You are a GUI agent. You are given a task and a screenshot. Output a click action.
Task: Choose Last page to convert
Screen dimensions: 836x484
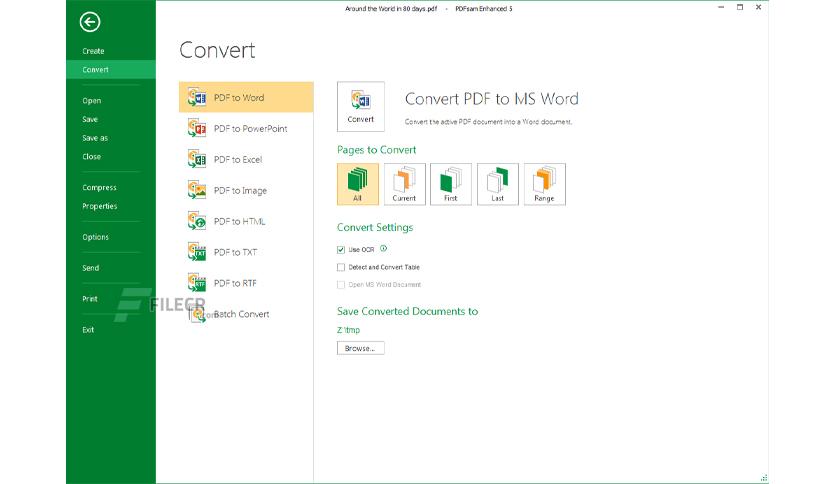coord(498,184)
